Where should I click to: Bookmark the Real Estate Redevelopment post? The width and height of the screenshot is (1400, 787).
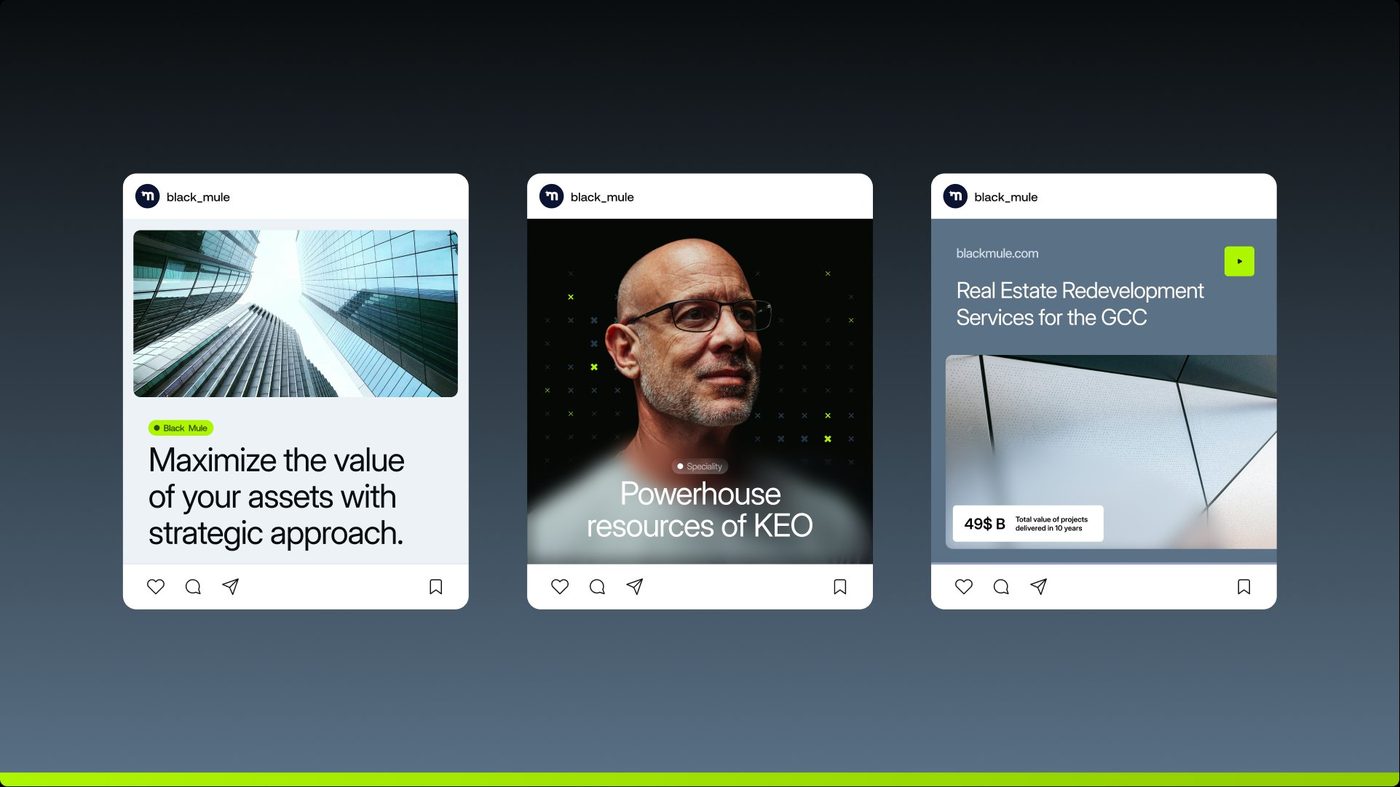[x=1244, y=587]
